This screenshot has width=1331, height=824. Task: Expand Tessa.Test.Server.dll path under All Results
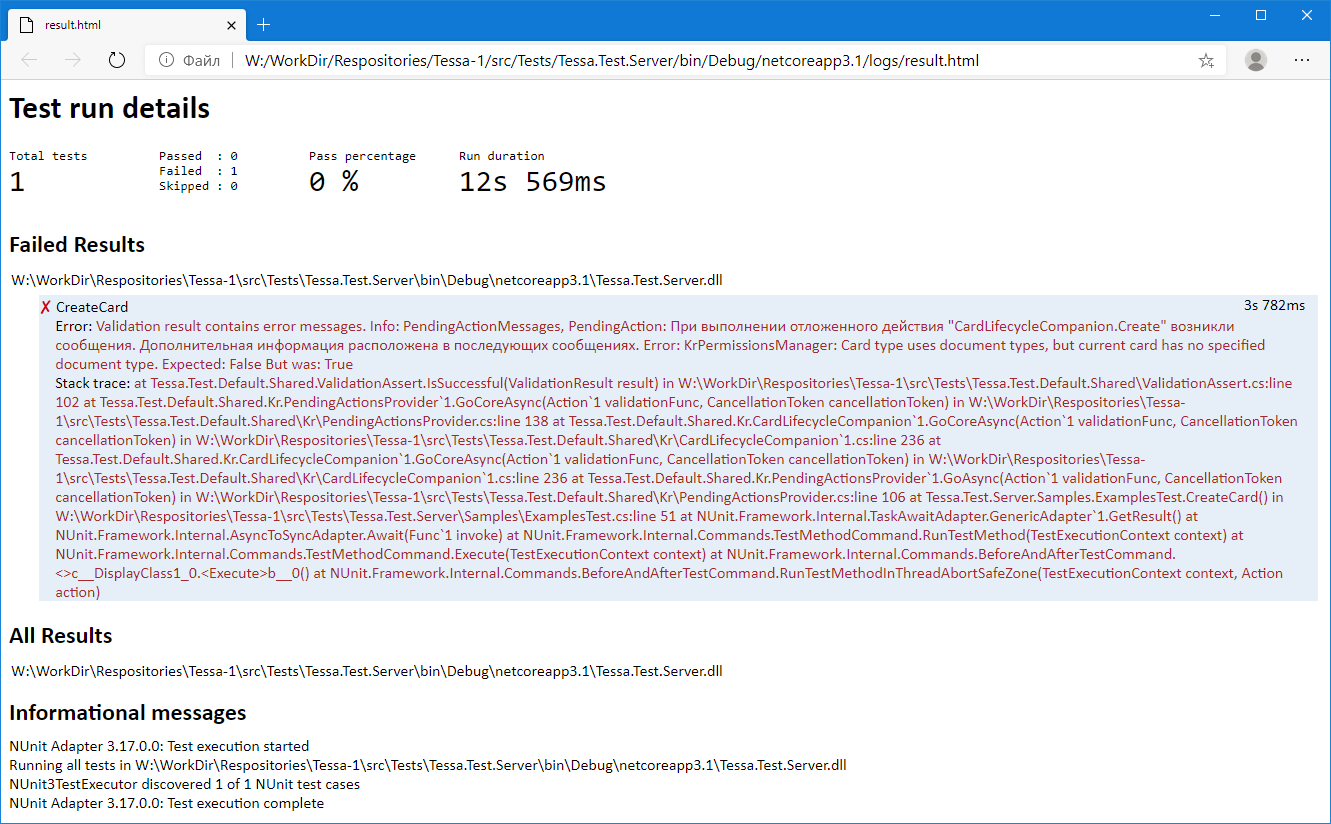click(x=366, y=671)
